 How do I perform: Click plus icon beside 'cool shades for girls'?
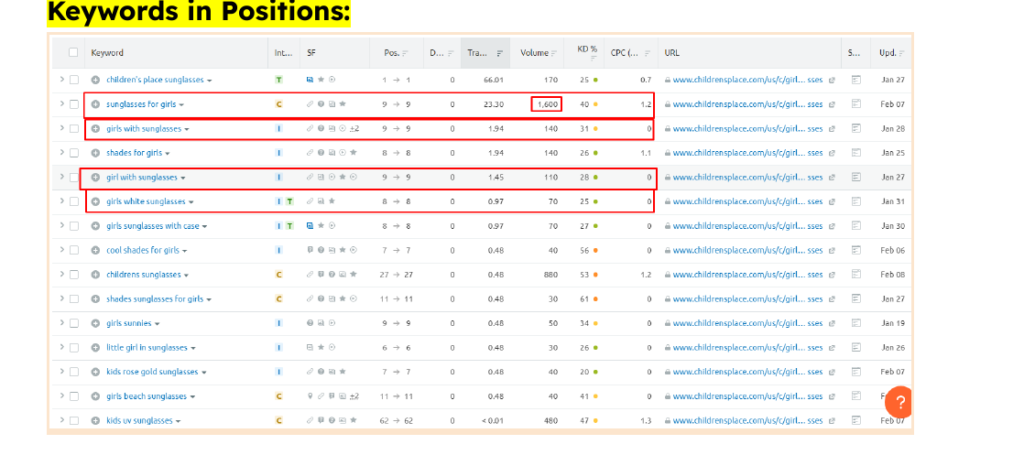(95, 251)
